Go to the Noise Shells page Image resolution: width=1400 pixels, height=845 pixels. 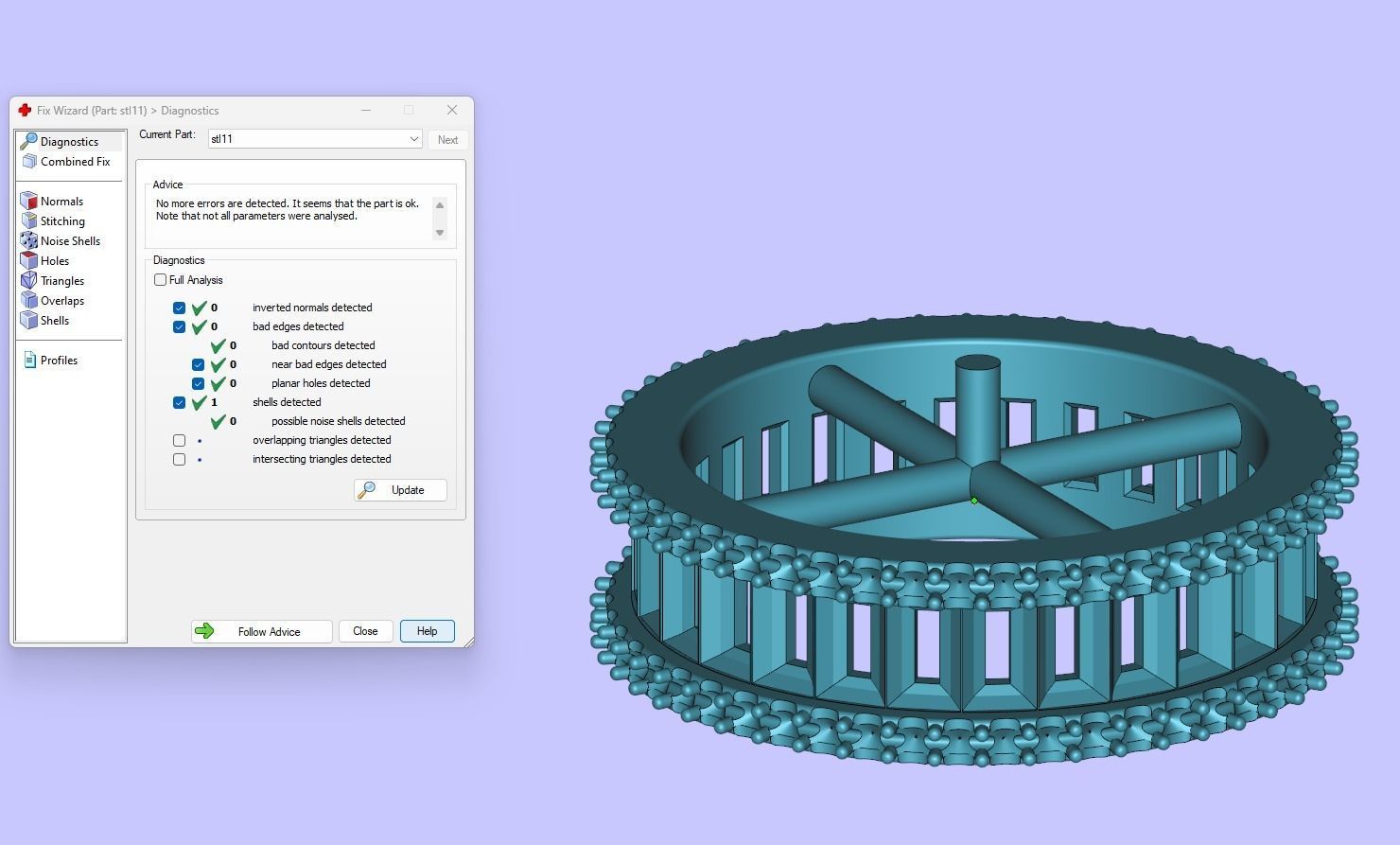click(70, 241)
